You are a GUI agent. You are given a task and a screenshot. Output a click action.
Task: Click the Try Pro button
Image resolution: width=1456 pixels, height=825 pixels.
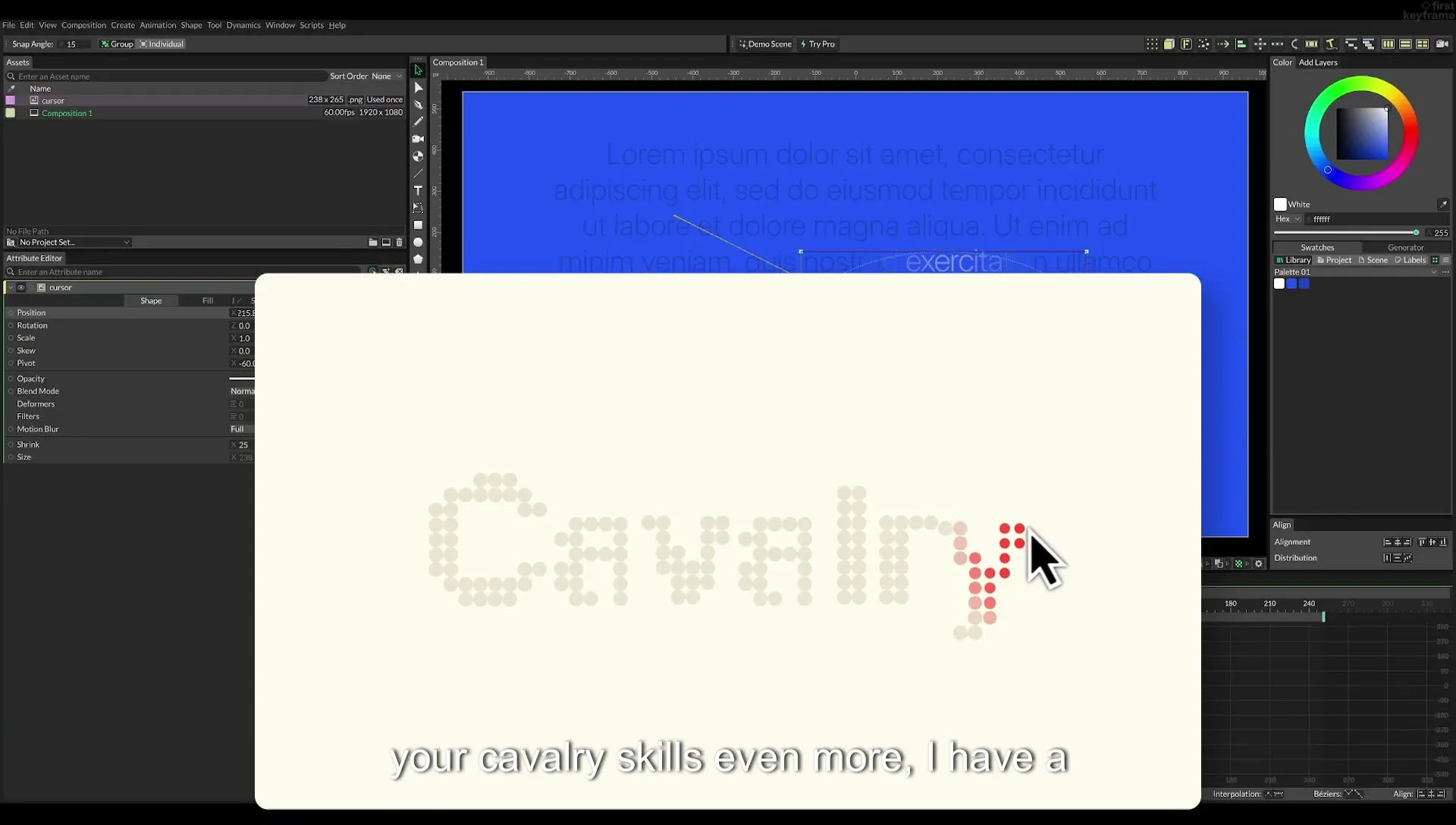click(x=817, y=44)
